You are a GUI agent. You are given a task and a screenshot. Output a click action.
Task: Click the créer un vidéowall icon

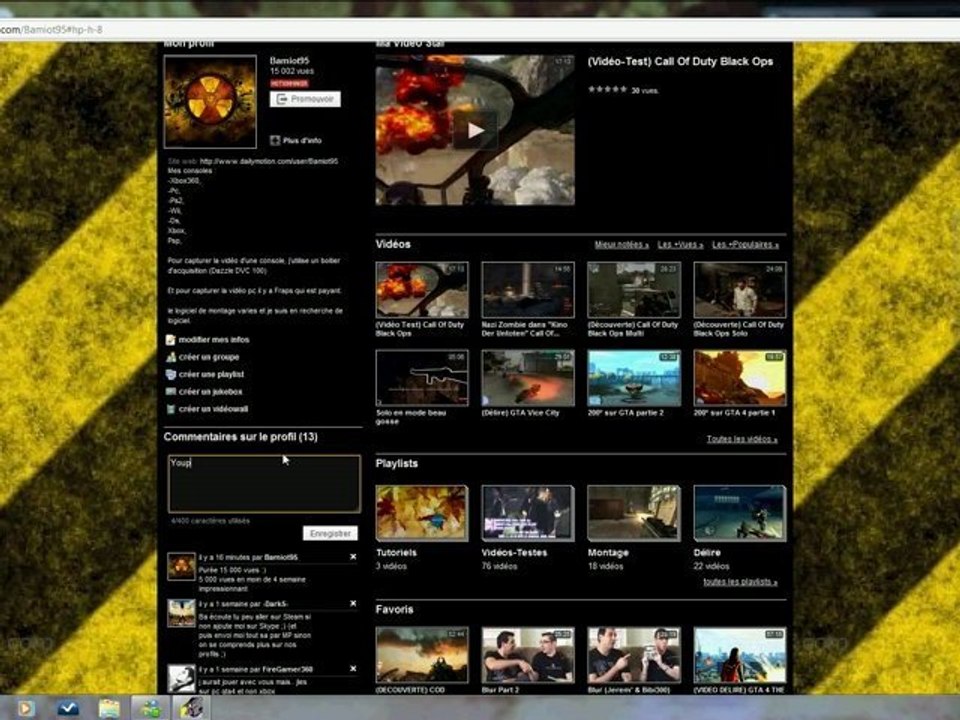(171, 408)
